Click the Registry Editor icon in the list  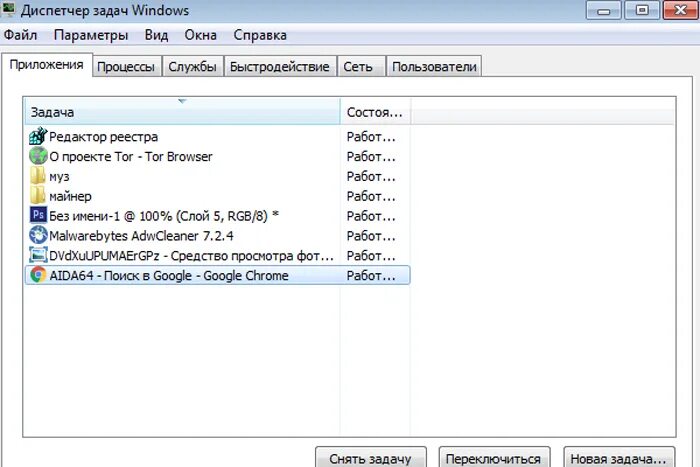(x=38, y=136)
